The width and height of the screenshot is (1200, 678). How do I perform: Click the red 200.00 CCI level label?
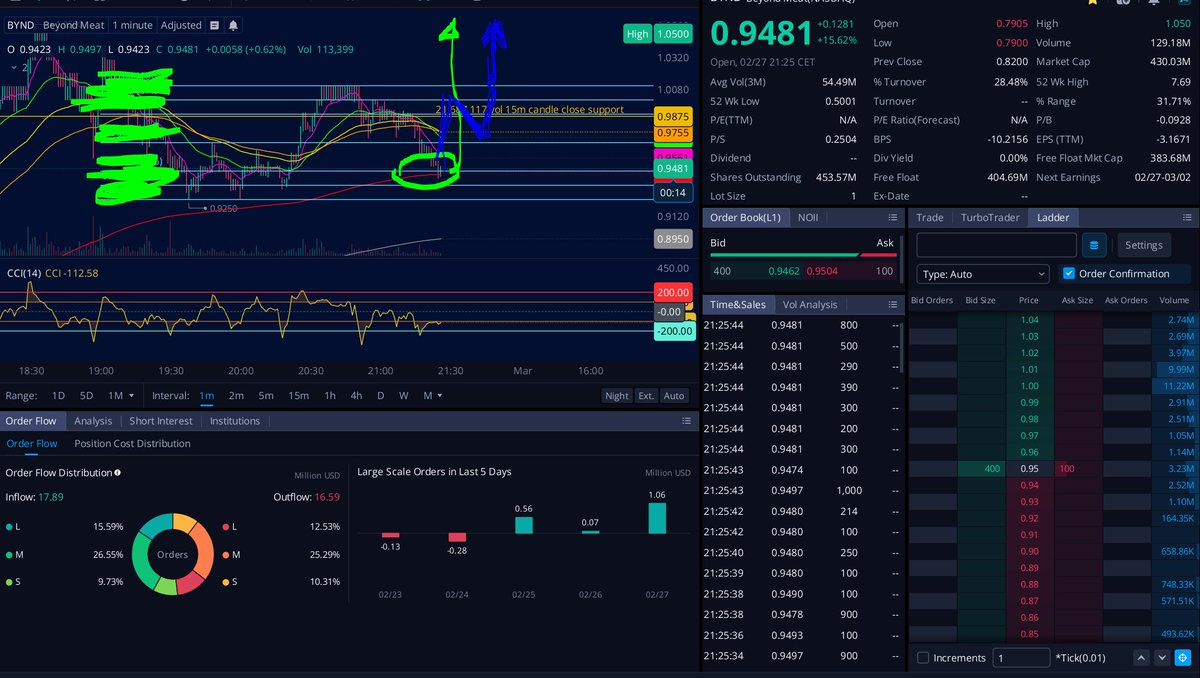[x=672, y=293]
